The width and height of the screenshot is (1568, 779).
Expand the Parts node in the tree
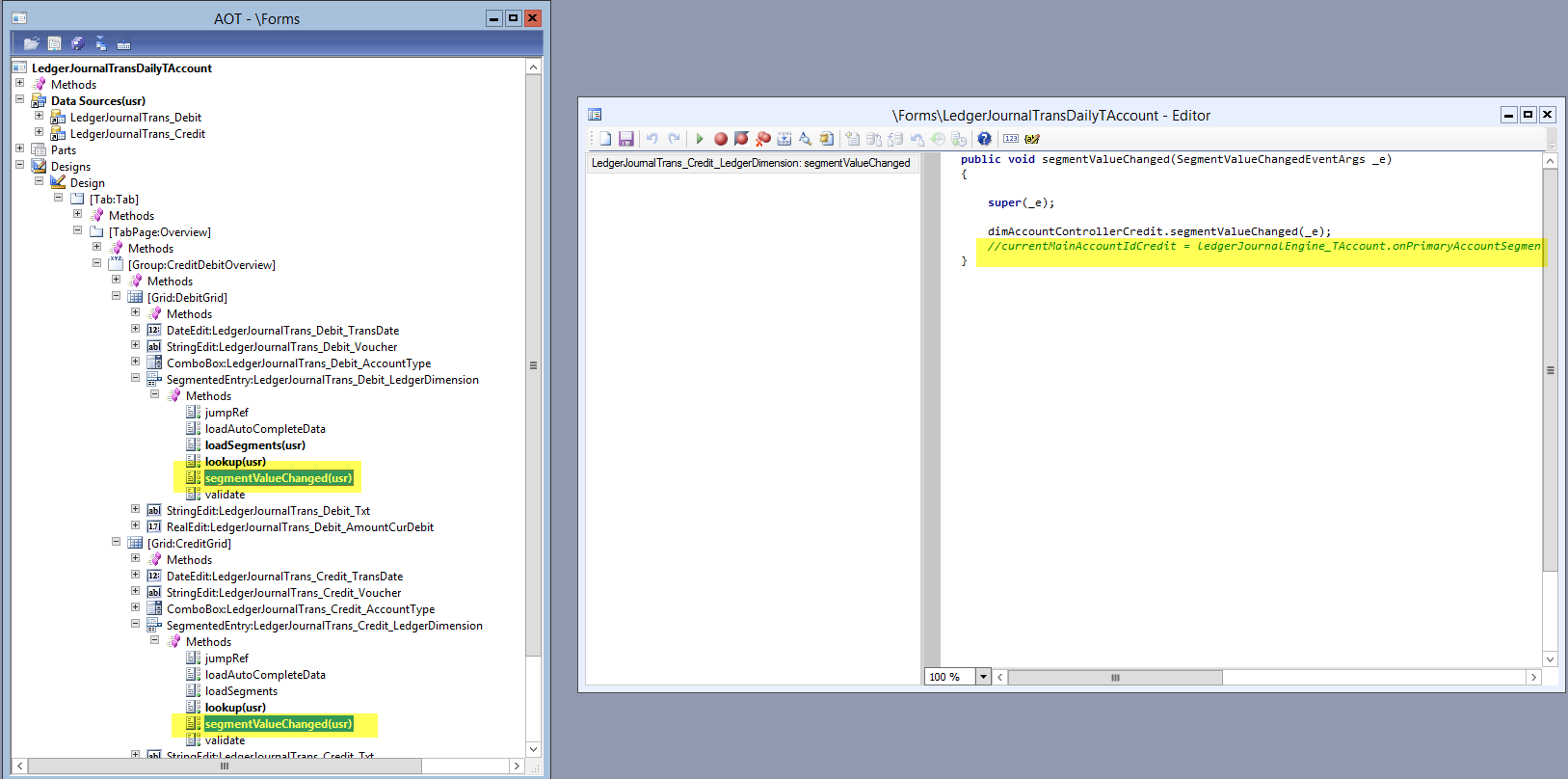point(19,148)
